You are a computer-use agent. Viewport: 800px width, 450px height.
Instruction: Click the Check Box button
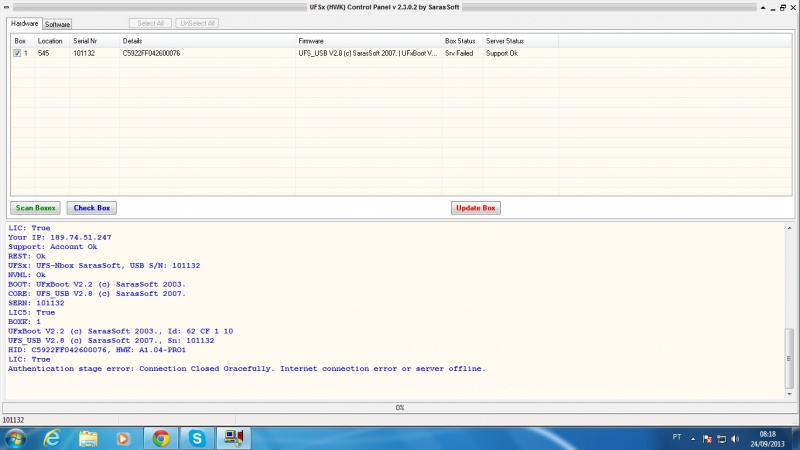coord(91,208)
